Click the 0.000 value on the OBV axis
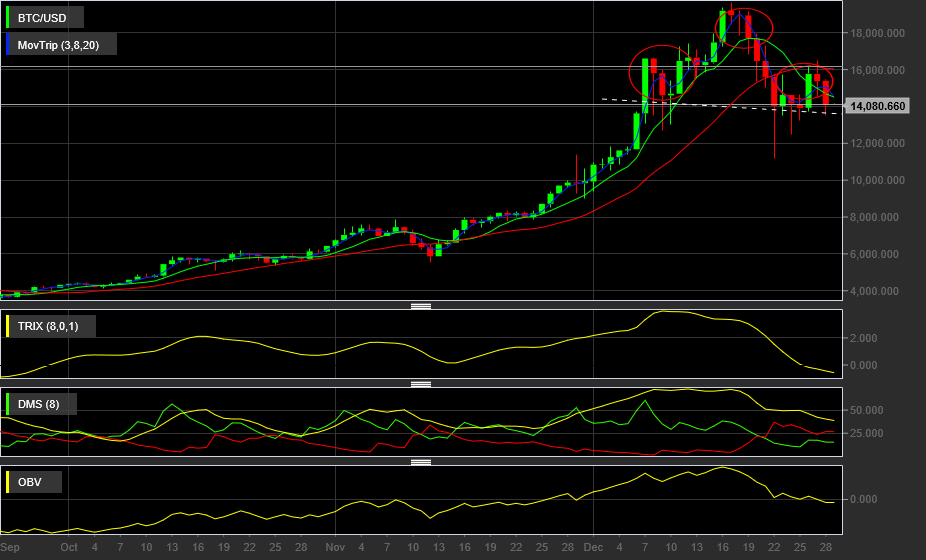 [863, 499]
